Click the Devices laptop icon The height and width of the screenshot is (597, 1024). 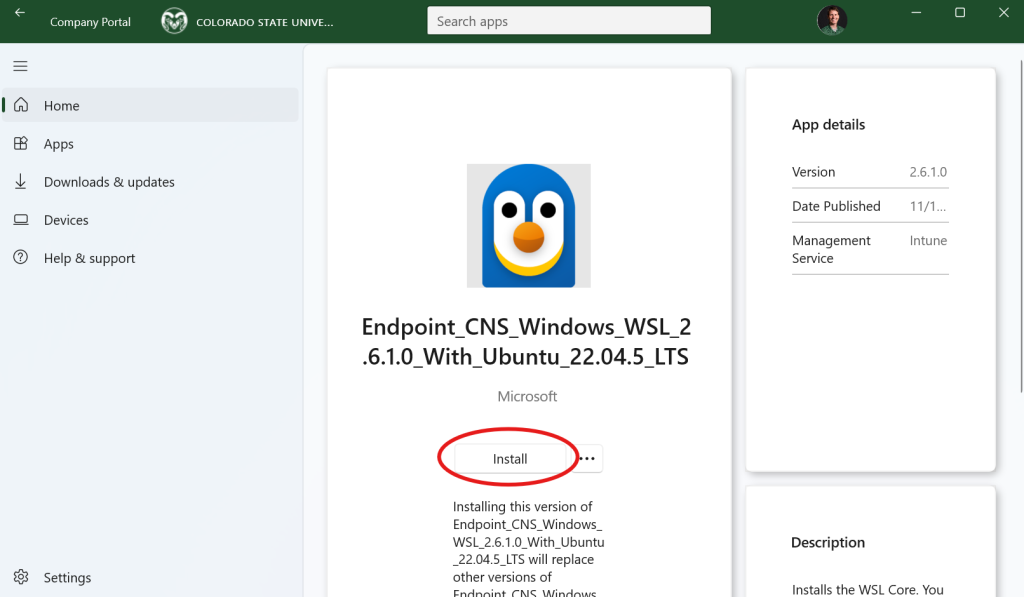(21, 220)
